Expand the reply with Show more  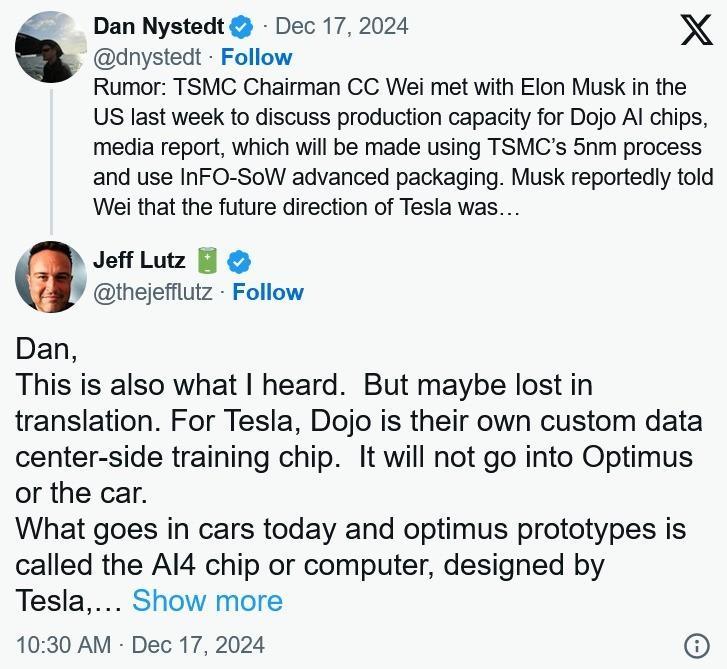[207, 600]
